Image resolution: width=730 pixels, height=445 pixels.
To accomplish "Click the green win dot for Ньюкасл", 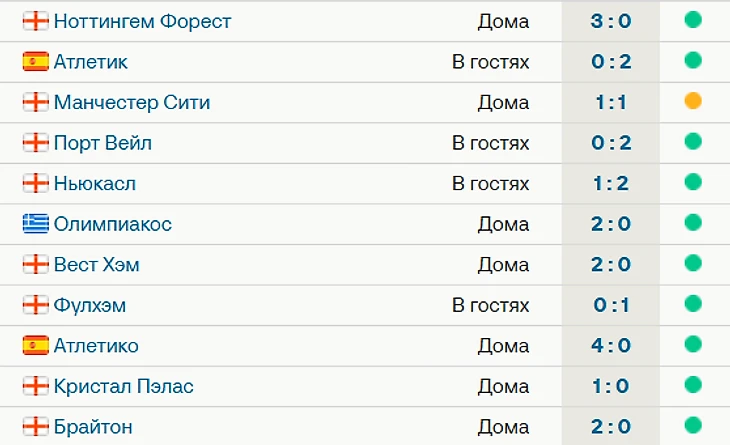I will (x=693, y=182).
